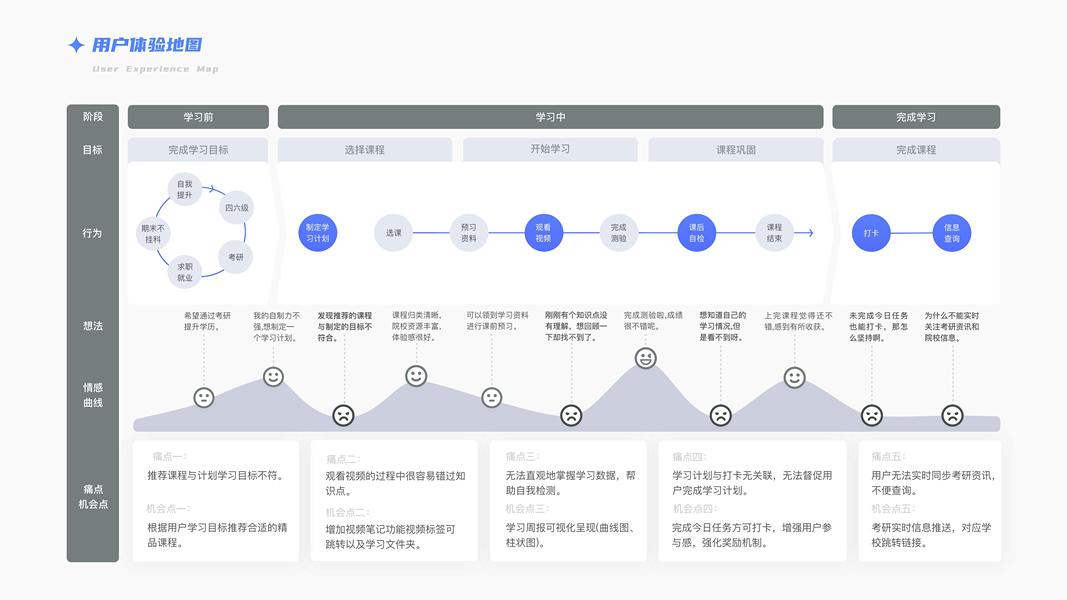Viewport: 1067px width, 600px height.
Task: Click the 期末不挂科 goal circle
Action: tap(153, 233)
